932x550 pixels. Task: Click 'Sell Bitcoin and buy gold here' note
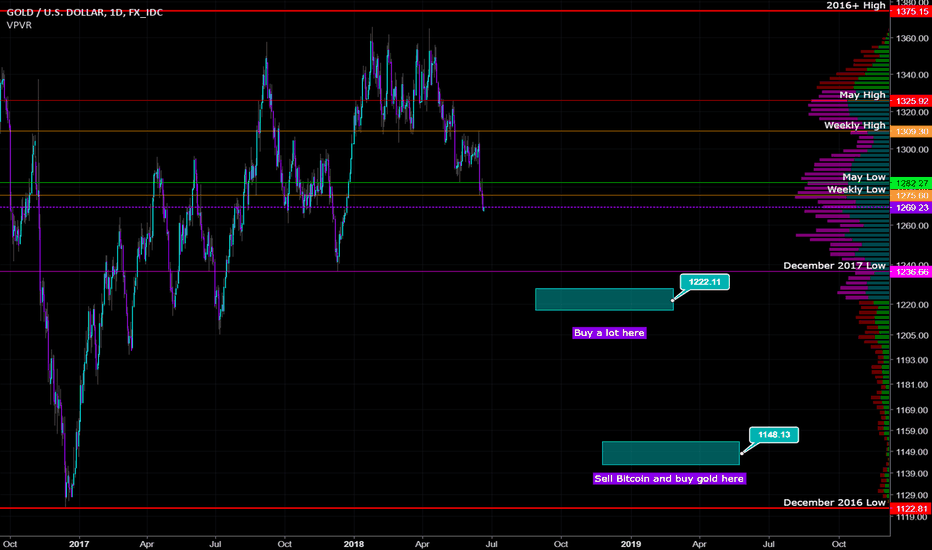tap(669, 479)
